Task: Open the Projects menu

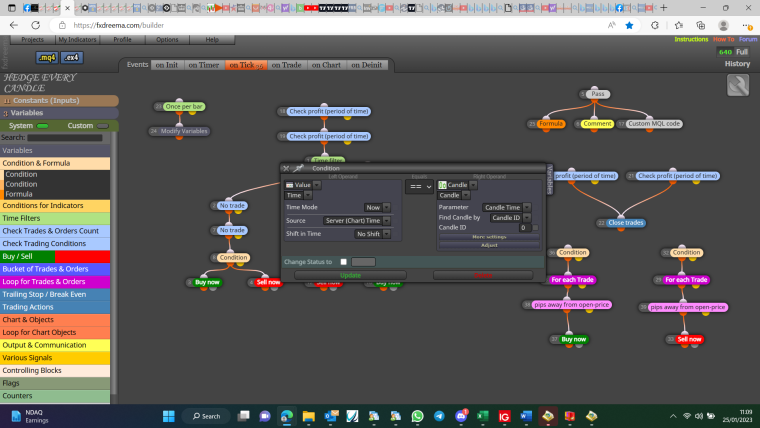Action: [x=32, y=39]
